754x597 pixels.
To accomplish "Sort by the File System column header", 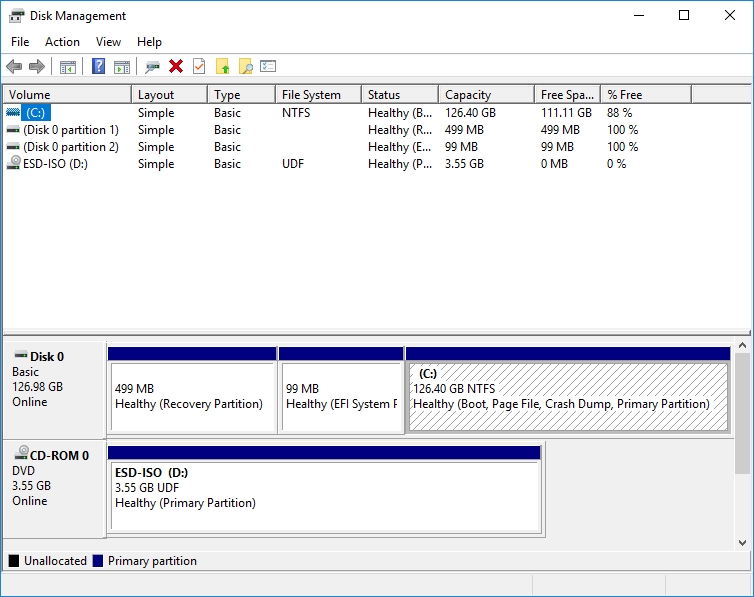I will pyautogui.click(x=319, y=95).
